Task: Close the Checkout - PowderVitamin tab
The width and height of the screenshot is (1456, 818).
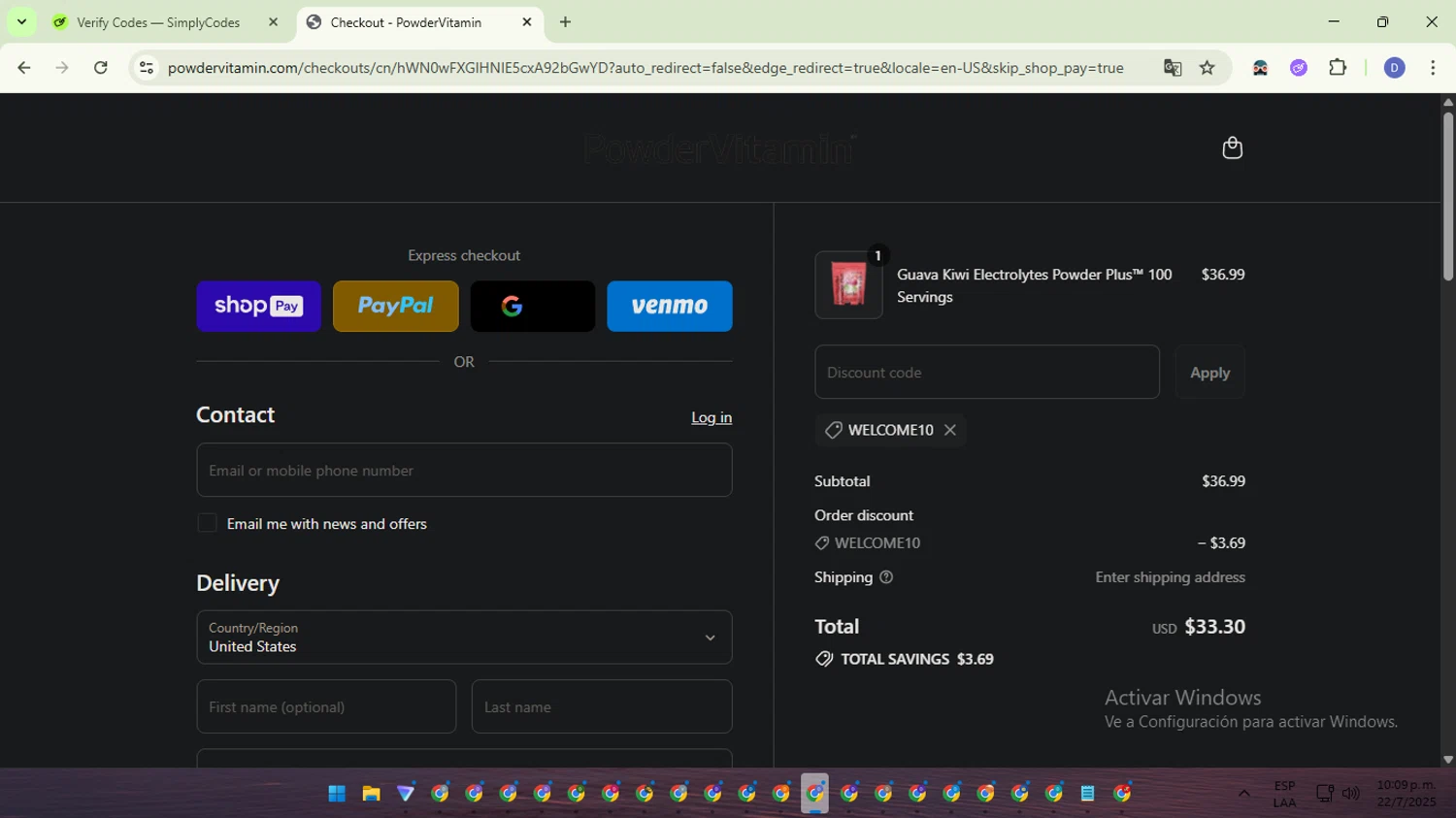Action: tap(527, 21)
